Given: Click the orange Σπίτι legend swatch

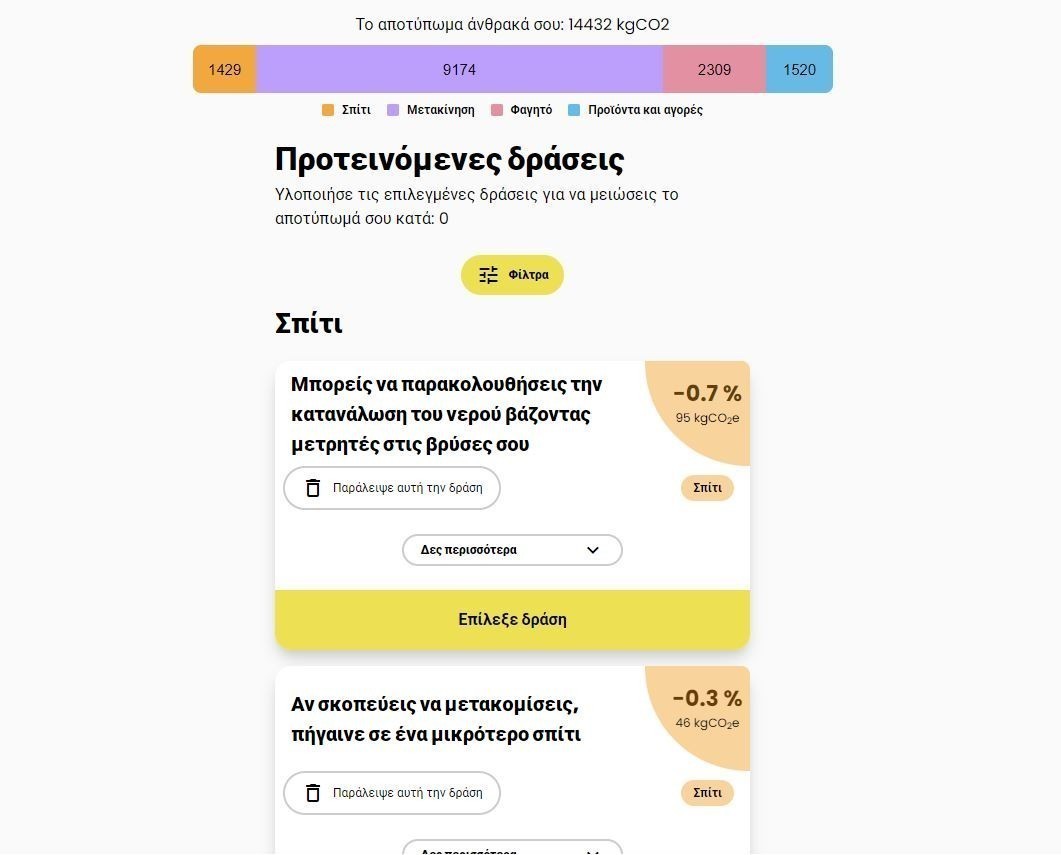Looking at the screenshot, I should [328, 110].
